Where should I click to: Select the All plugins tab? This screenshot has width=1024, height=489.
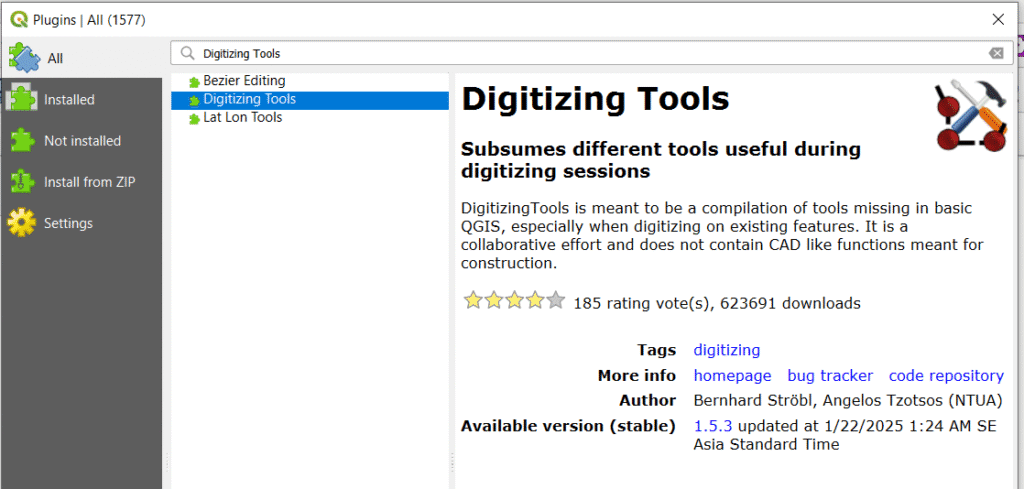81,58
